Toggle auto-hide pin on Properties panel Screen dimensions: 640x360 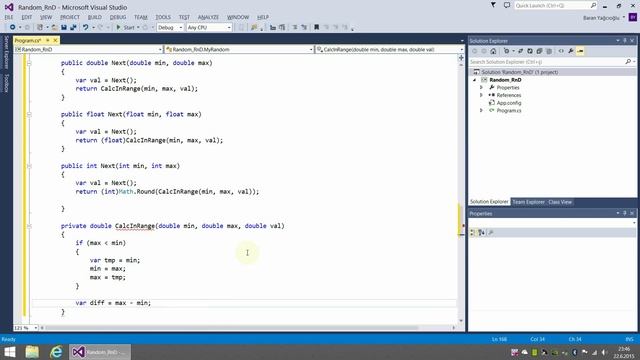coord(624,213)
